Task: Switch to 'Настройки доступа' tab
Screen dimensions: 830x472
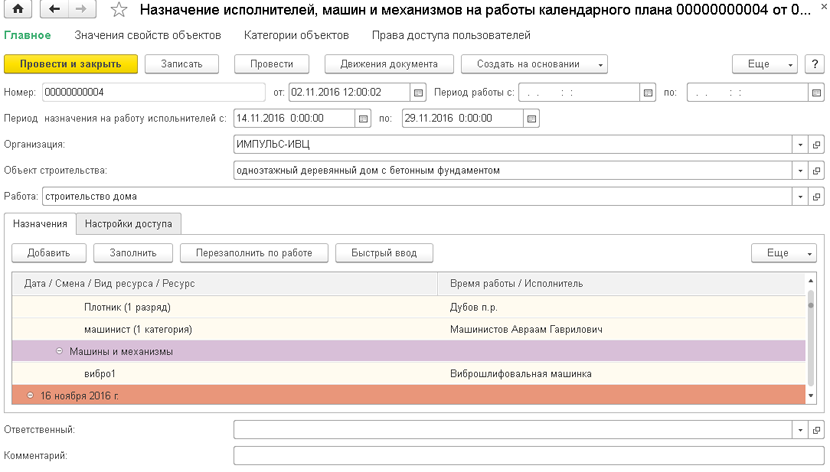Action: [128, 224]
